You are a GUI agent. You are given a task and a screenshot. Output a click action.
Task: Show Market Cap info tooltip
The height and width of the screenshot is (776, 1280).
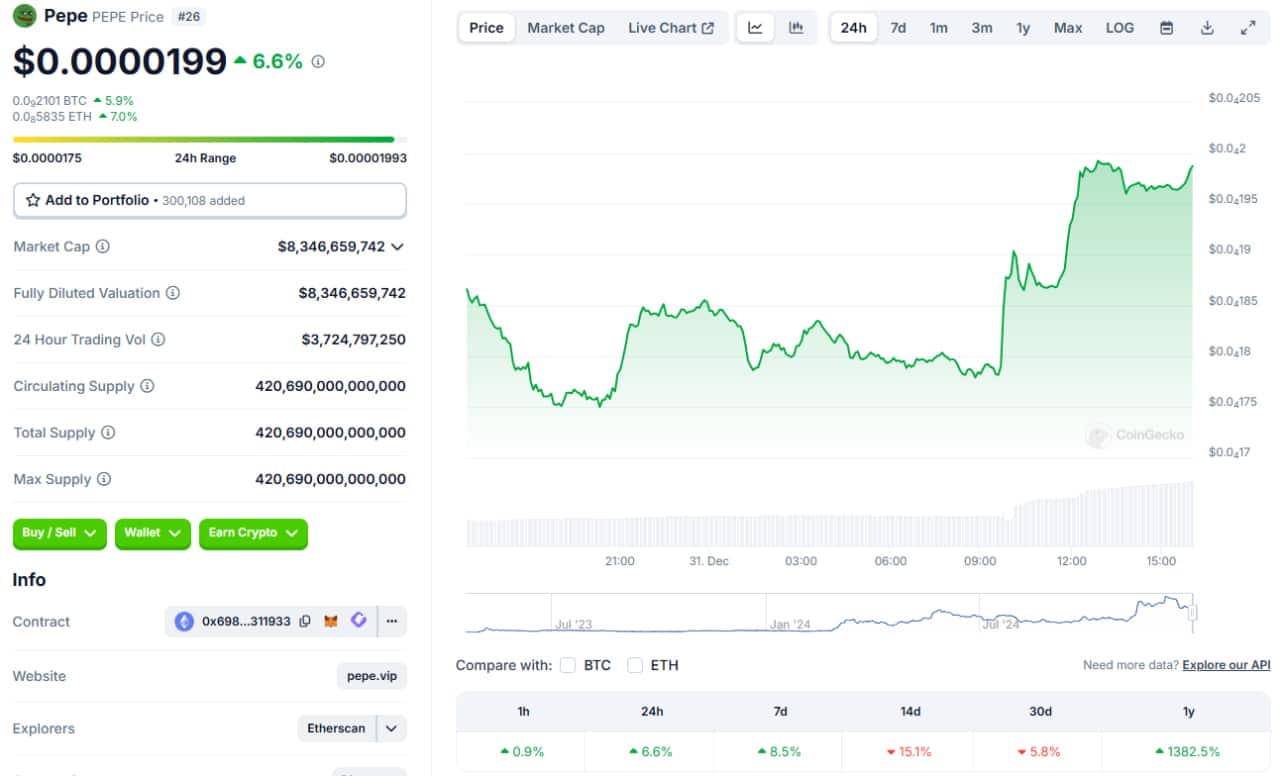click(102, 247)
